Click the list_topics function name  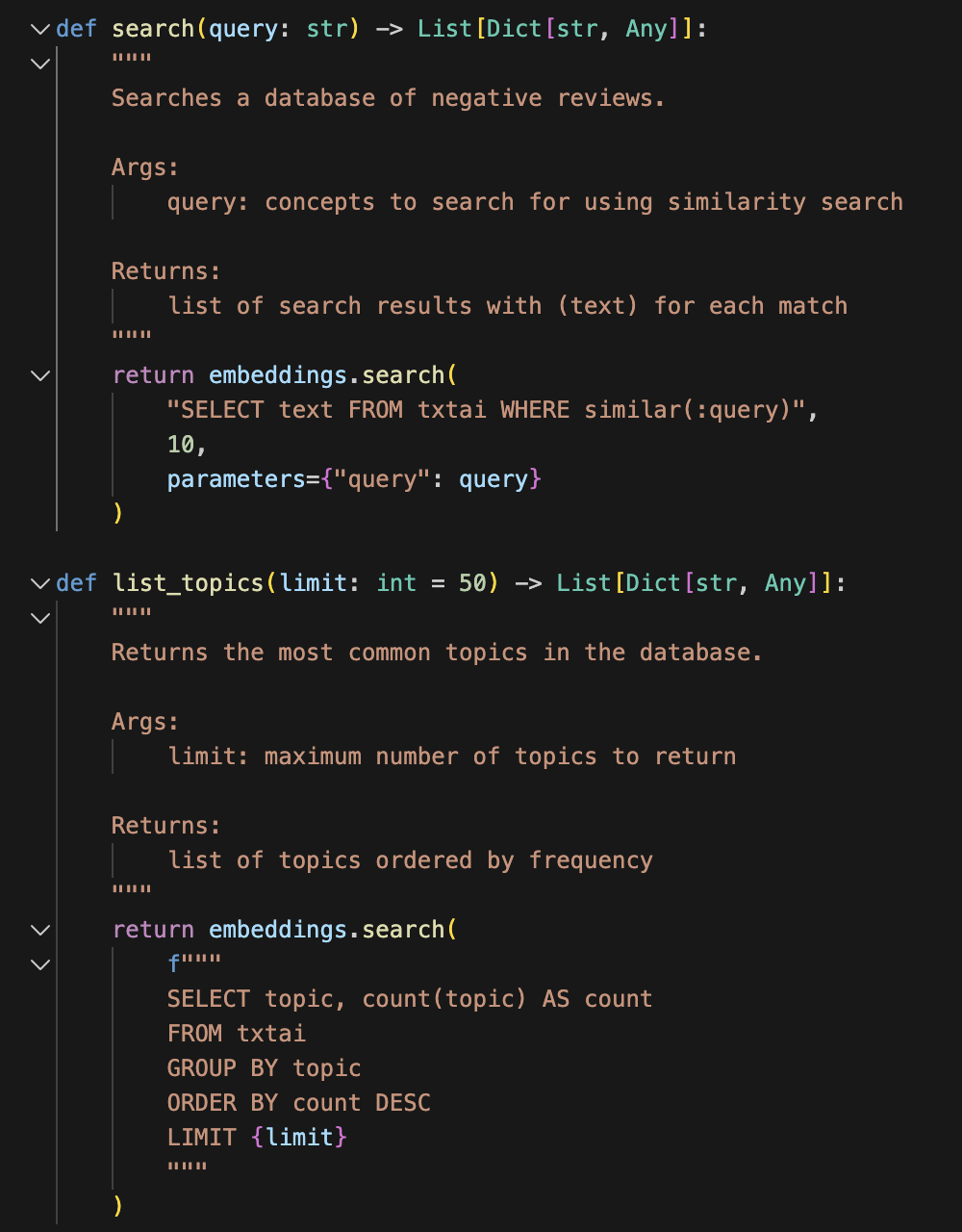click(x=188, y=583)
